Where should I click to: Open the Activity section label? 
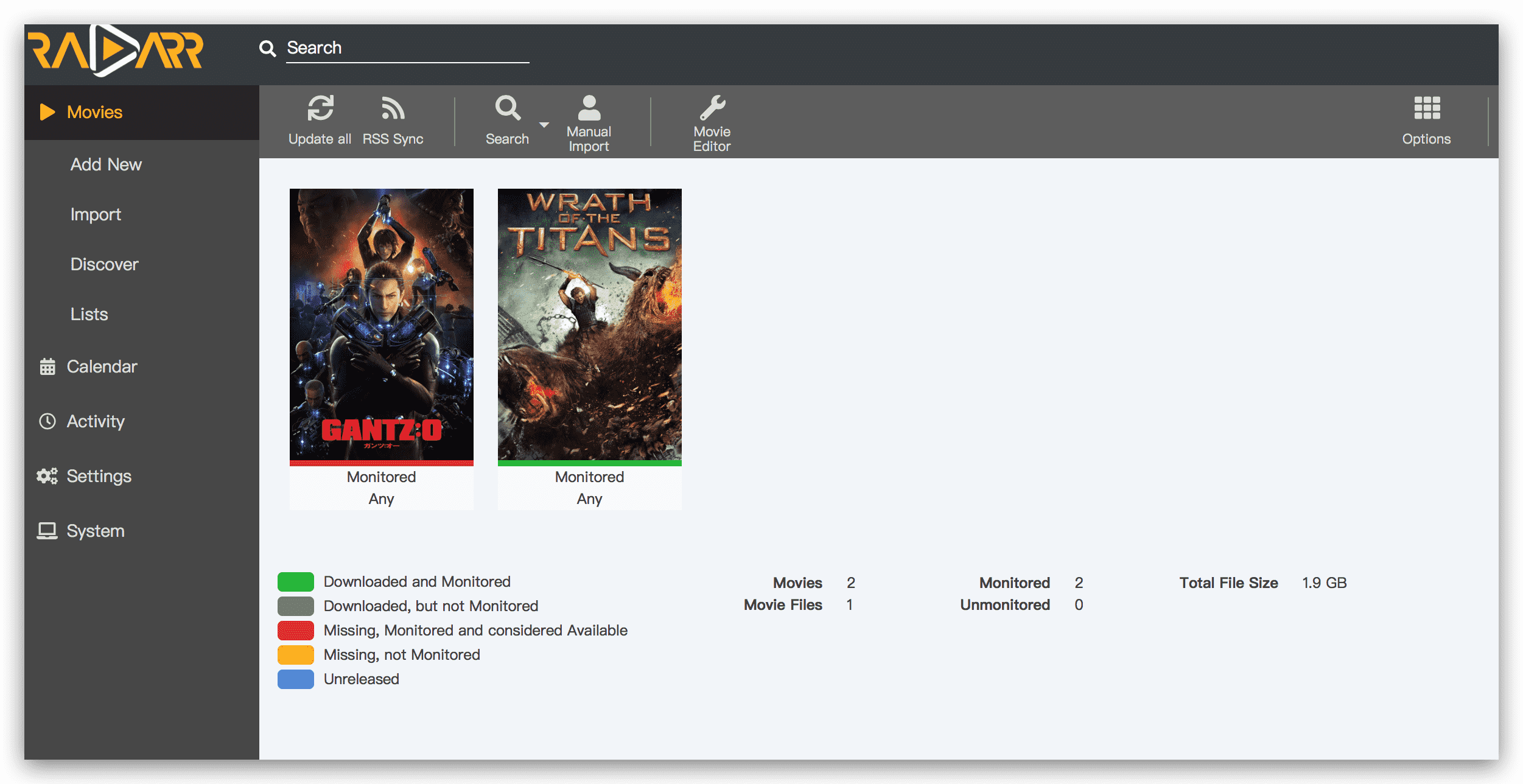coord(96,421)
